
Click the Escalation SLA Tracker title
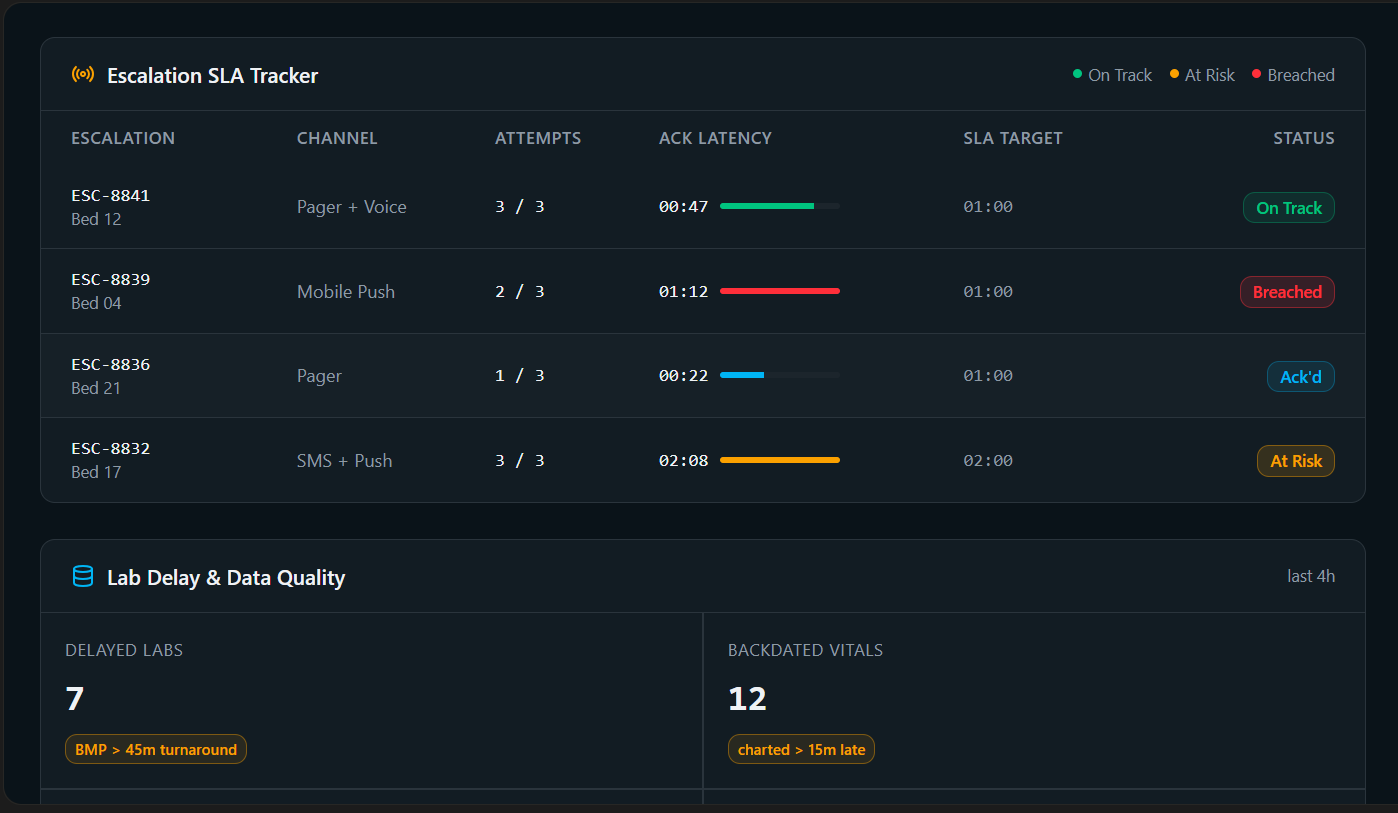click(x=212, y=76)
